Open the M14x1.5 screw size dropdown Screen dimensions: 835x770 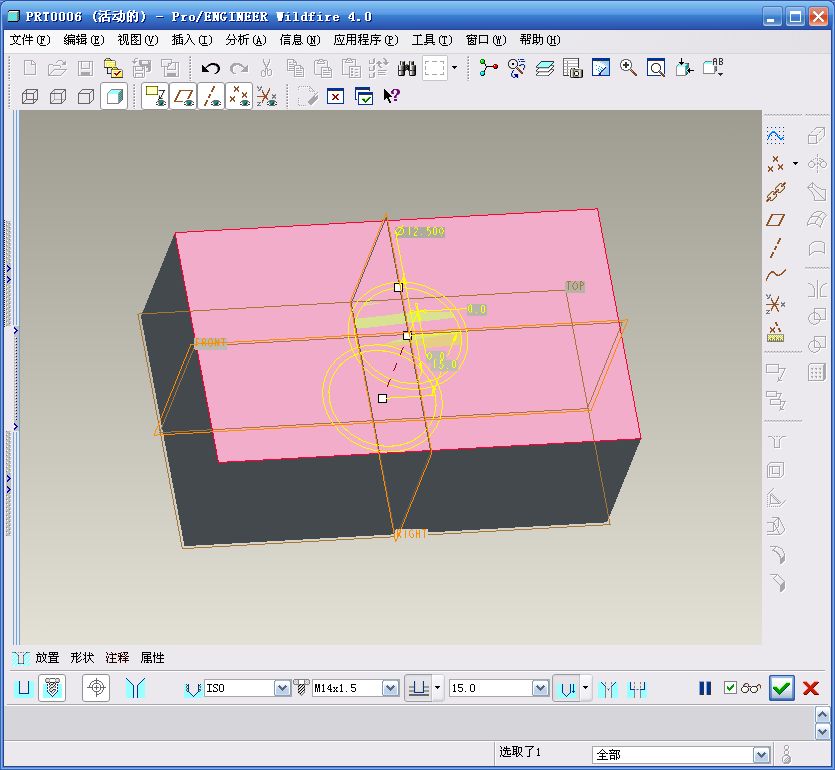coord(390,689)
